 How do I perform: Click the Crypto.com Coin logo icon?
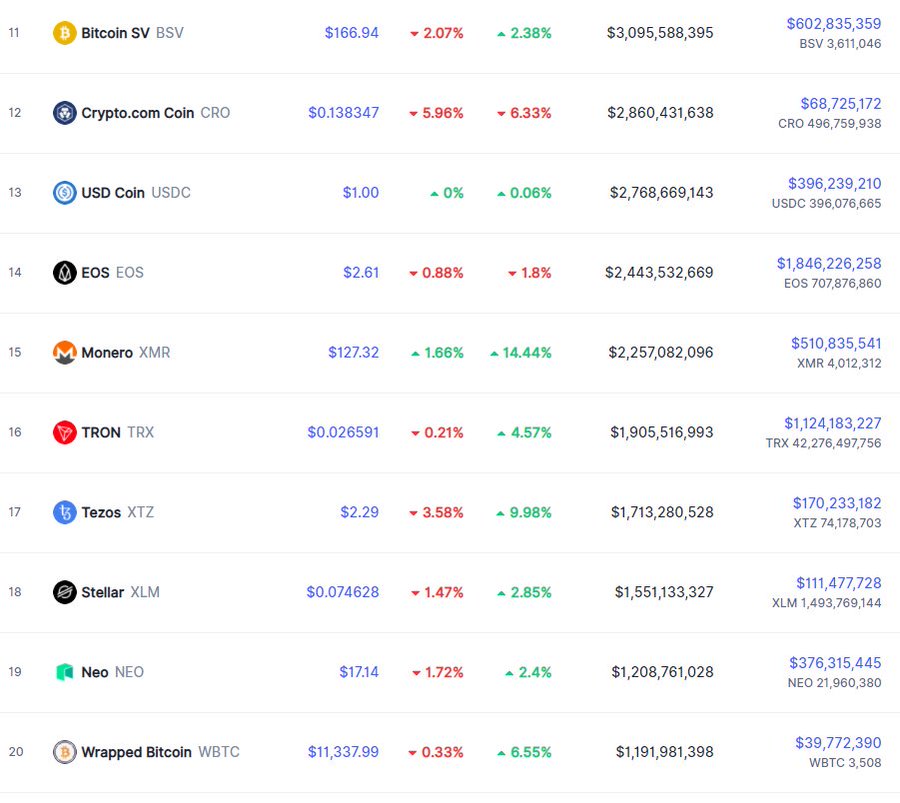click(x=65, y=113)
